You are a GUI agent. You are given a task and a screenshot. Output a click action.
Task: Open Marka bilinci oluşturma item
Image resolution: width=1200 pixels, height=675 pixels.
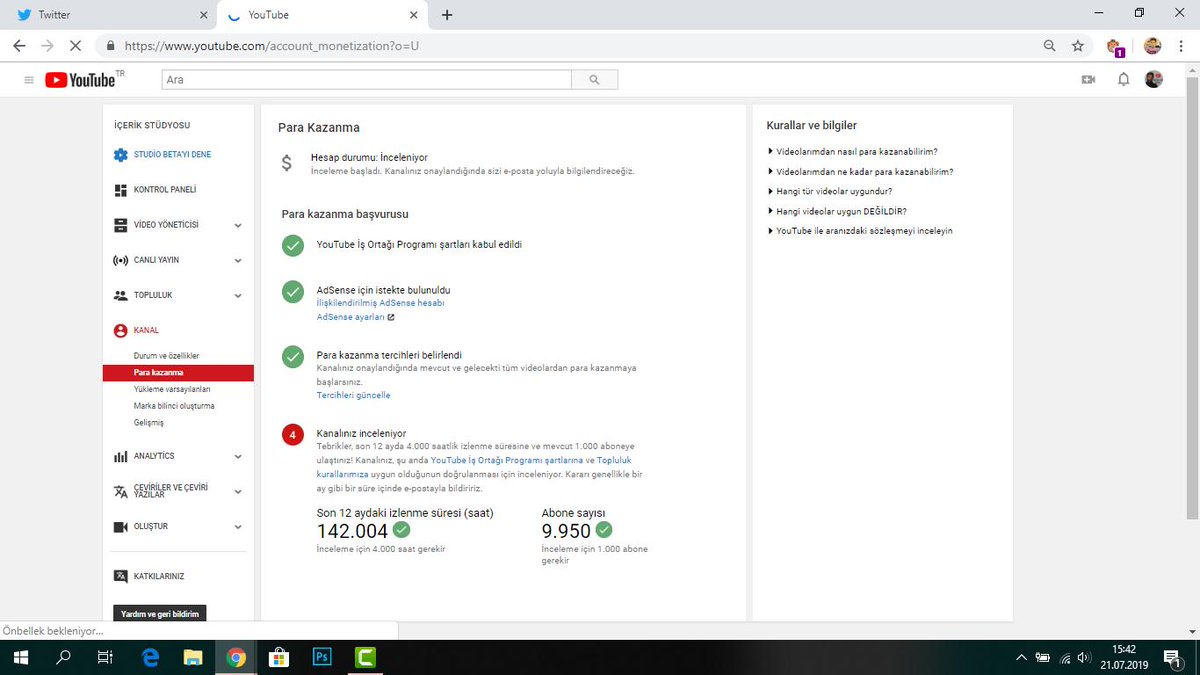(x=174, y=406)
